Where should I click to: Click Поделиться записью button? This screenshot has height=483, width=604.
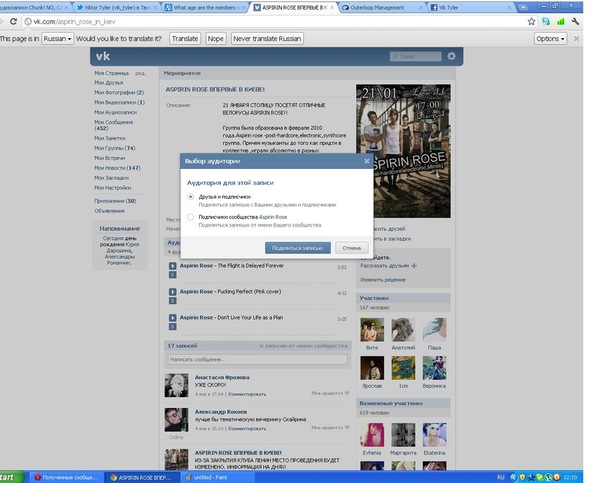pos(298,248)
